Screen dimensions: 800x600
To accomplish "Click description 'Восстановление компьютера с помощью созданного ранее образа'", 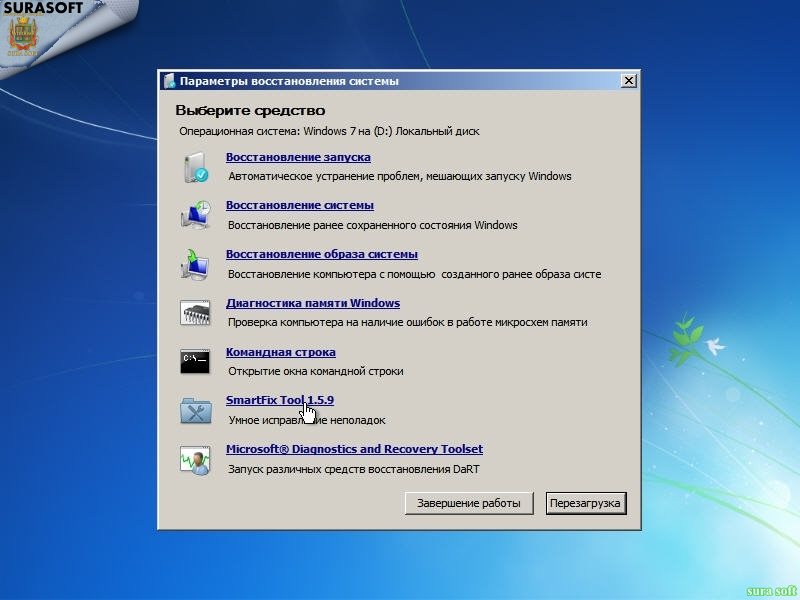I will click(415, 274).
